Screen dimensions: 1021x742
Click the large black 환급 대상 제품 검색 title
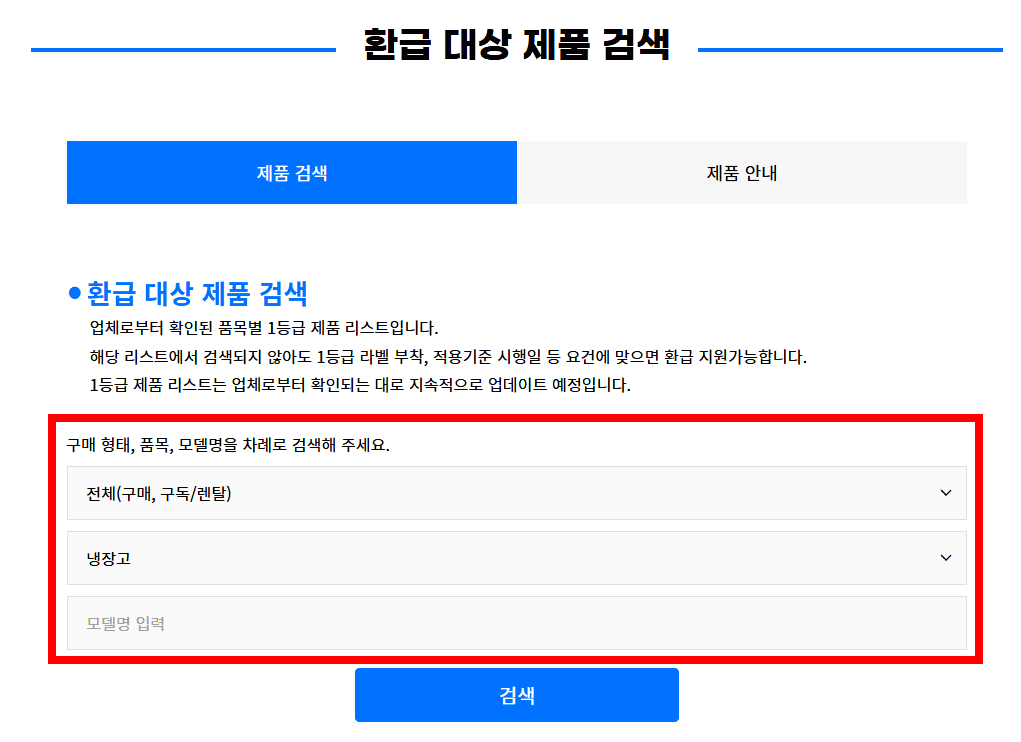coord(516,46)
